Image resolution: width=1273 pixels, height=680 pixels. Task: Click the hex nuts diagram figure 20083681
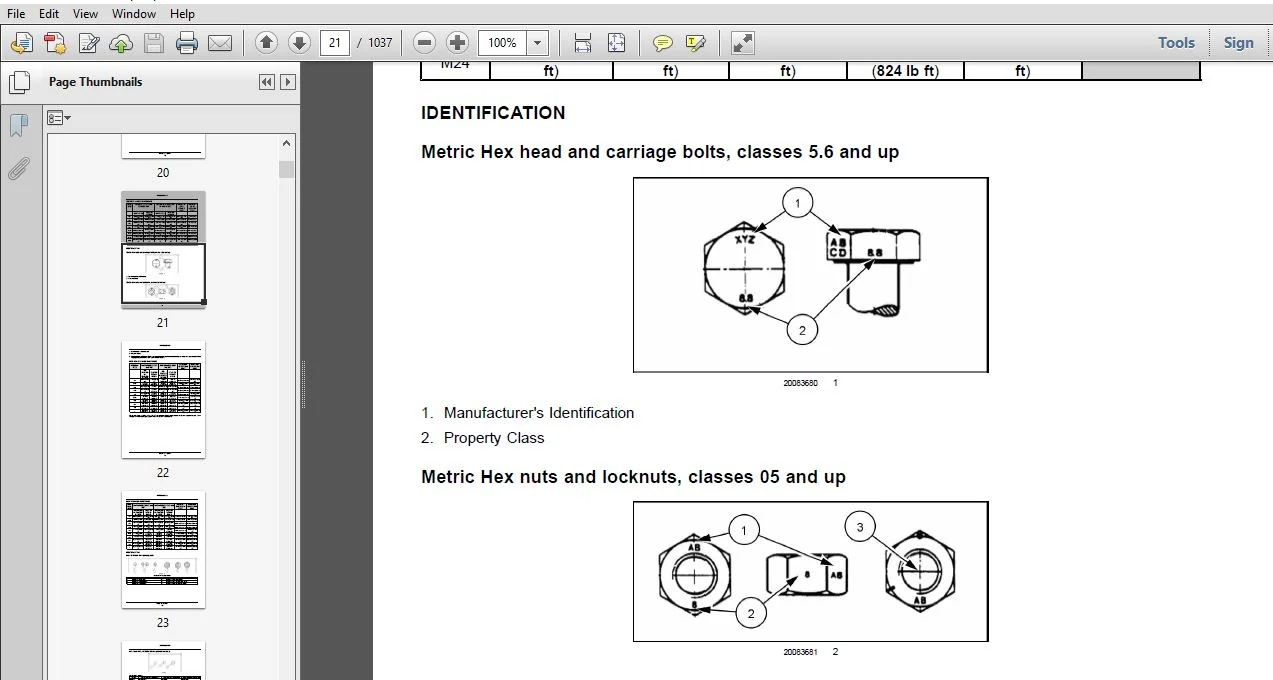pyautogui.click(x=810, y=571)
